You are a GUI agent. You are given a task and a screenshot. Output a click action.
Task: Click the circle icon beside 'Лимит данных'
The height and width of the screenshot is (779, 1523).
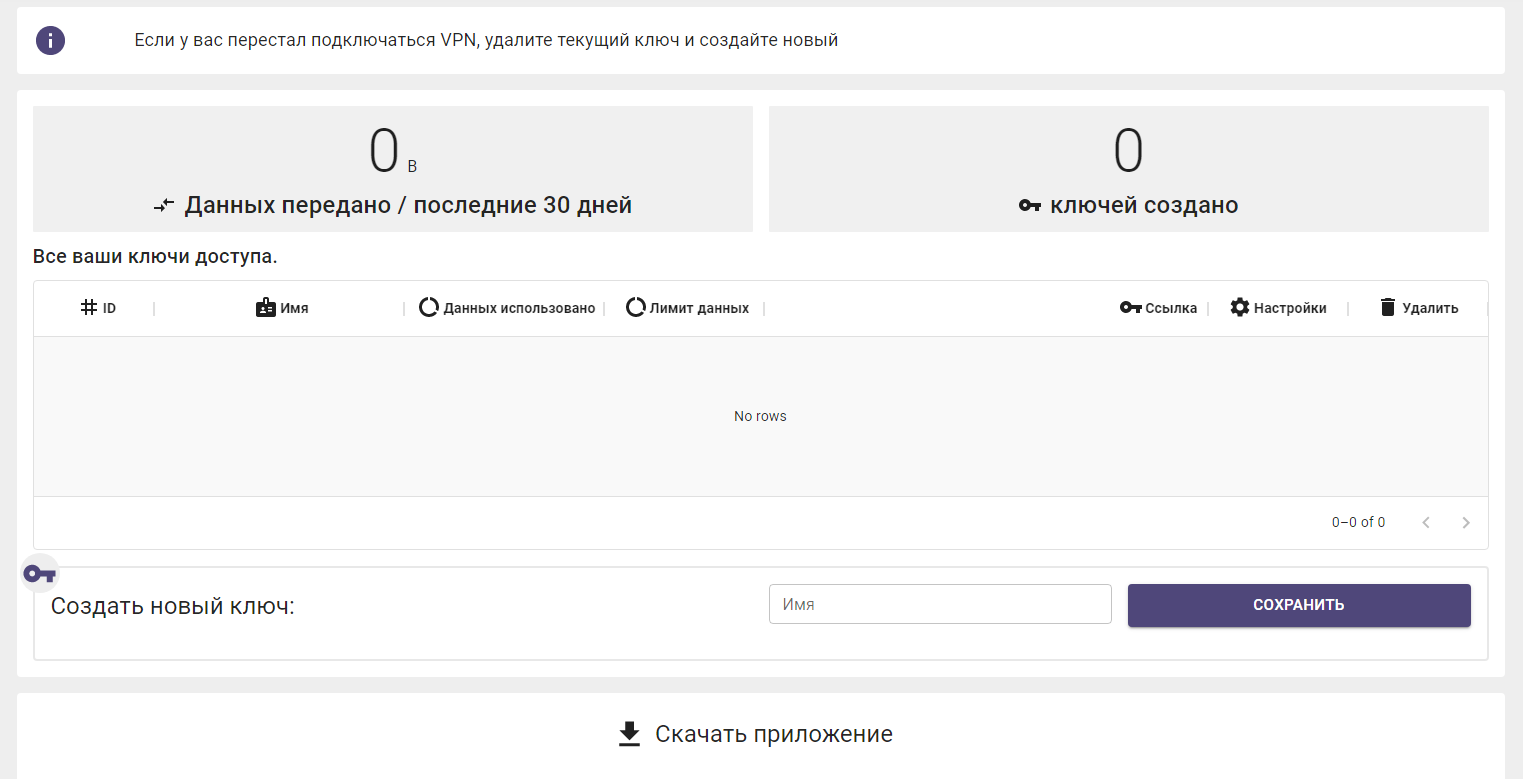[x=636, y=308]
